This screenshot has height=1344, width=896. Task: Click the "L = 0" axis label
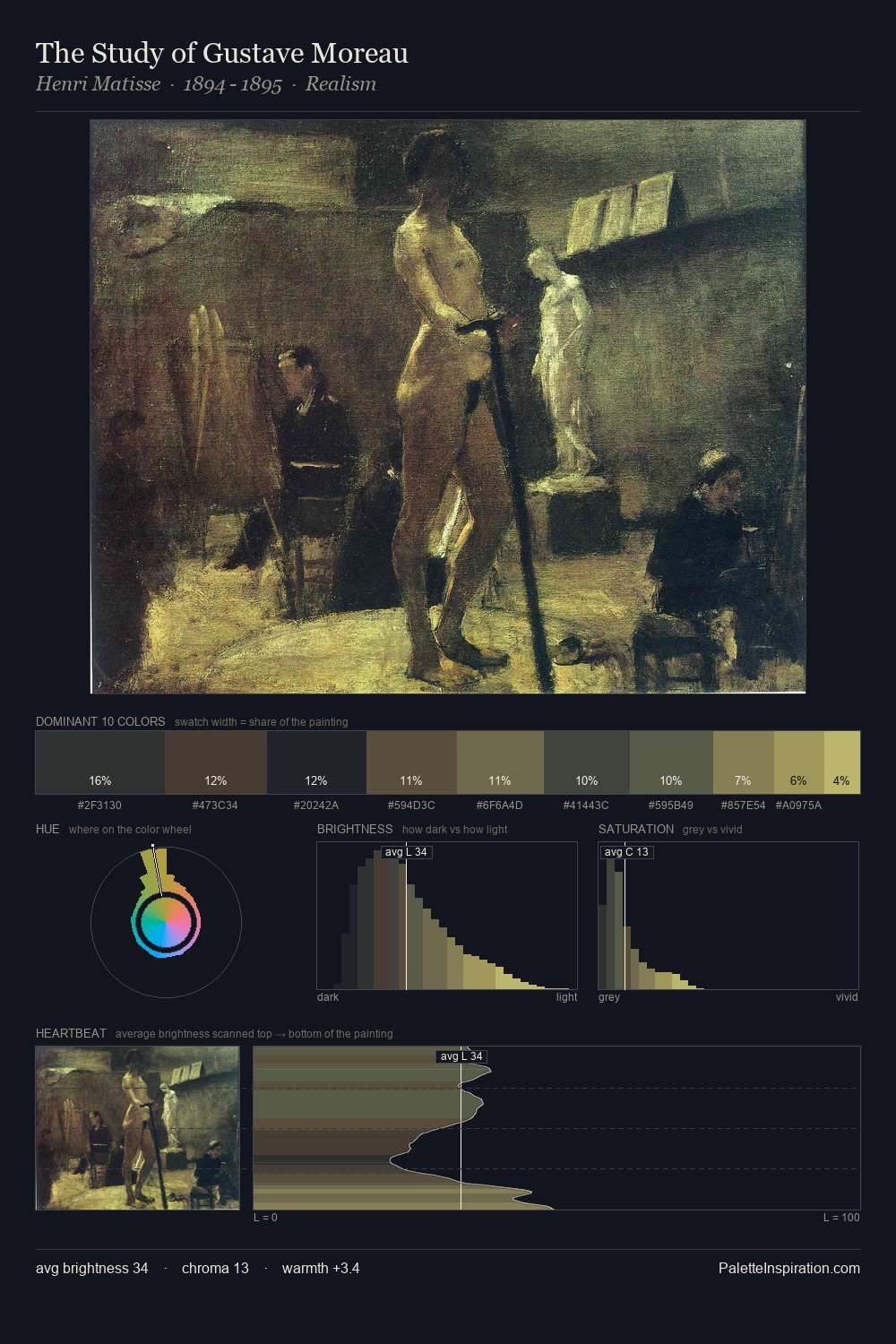[265, 1218]
